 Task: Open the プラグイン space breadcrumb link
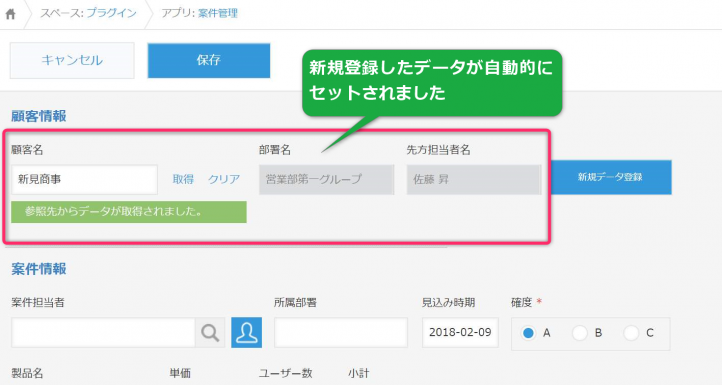pos(111,13)
